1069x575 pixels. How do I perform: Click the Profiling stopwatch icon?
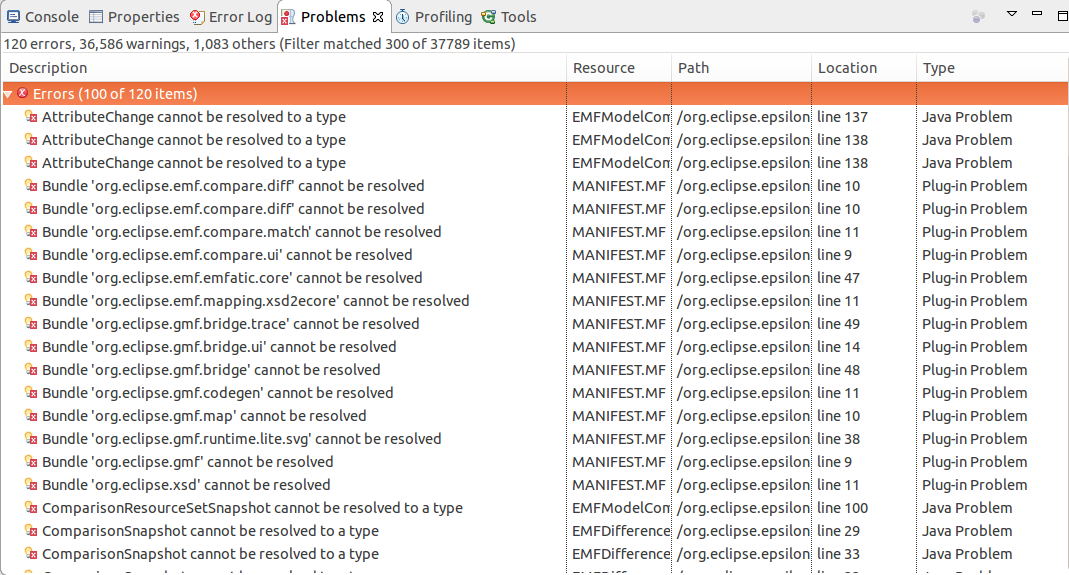(x=403, y=17)
